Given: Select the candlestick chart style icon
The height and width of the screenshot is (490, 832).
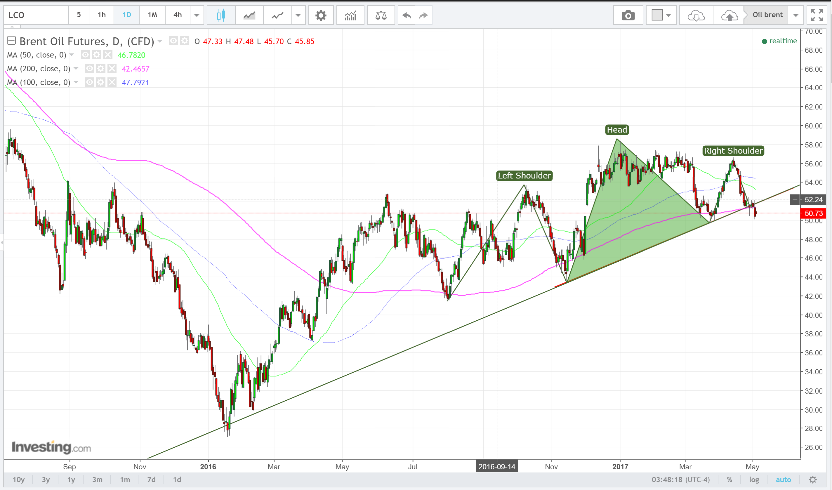Looking at the screenshot, I should pos(220,15).
